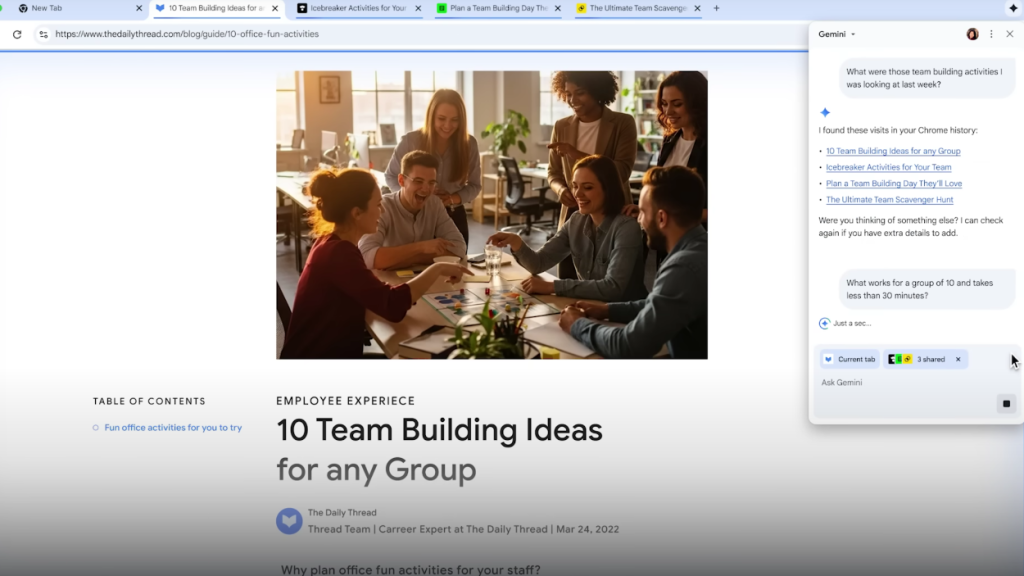The height and width of the screenshot is (576, 1024).
Task: Open the Plan a Team Building Day link
Action: (x=893, y=183)
